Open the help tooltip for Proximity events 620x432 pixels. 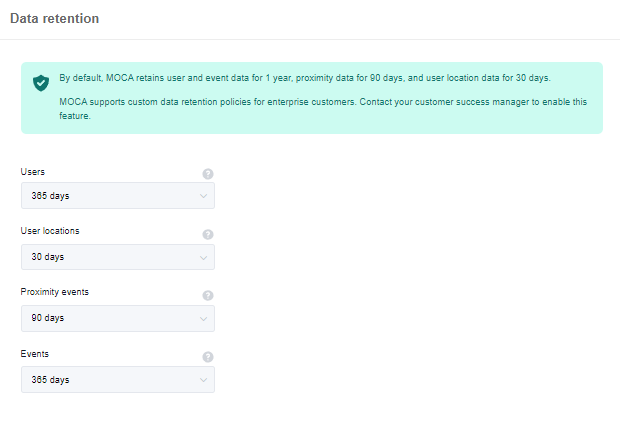208,295
